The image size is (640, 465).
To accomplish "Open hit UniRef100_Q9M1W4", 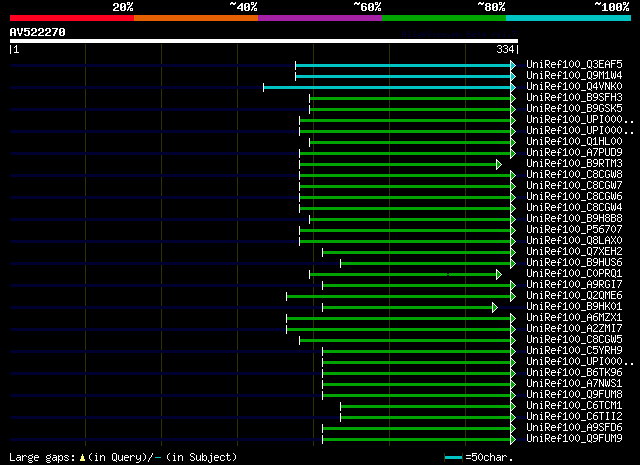I will point(574,76).
